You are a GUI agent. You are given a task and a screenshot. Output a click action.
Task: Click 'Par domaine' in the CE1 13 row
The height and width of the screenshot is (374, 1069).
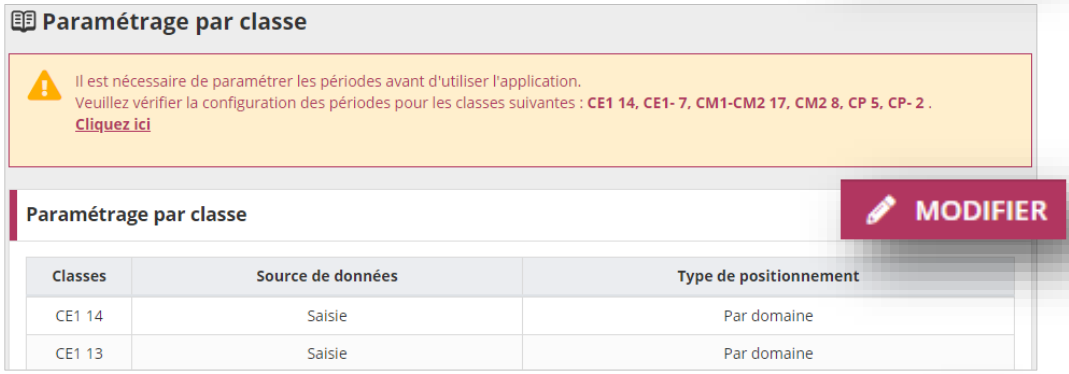click(768, 354)
